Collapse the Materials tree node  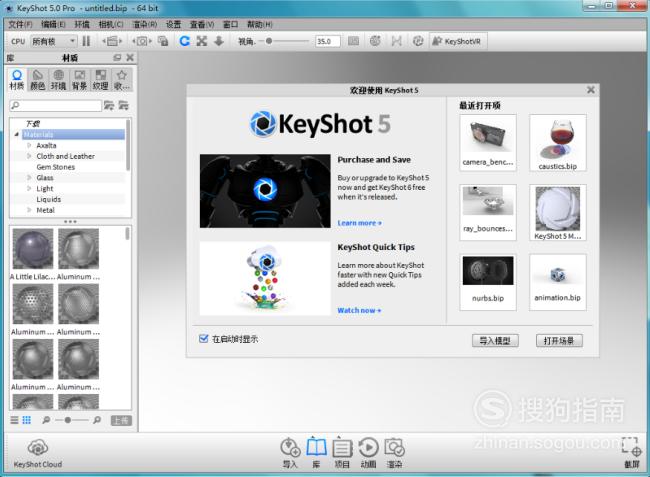(x=17, y=134)
